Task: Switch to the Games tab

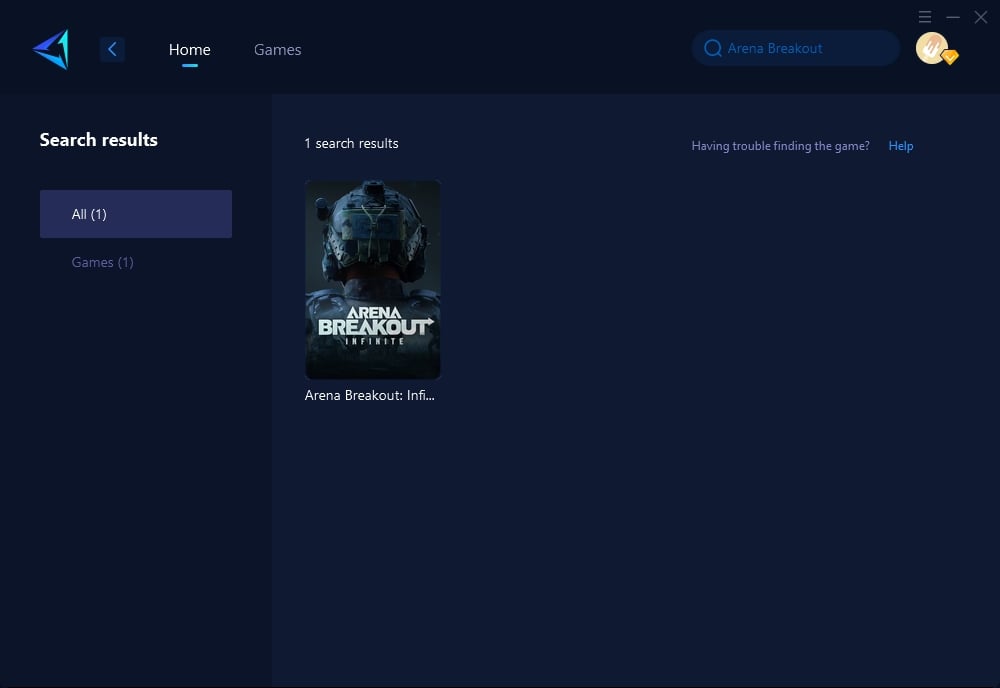Action: pyautogui.click(x=277, y=50)
